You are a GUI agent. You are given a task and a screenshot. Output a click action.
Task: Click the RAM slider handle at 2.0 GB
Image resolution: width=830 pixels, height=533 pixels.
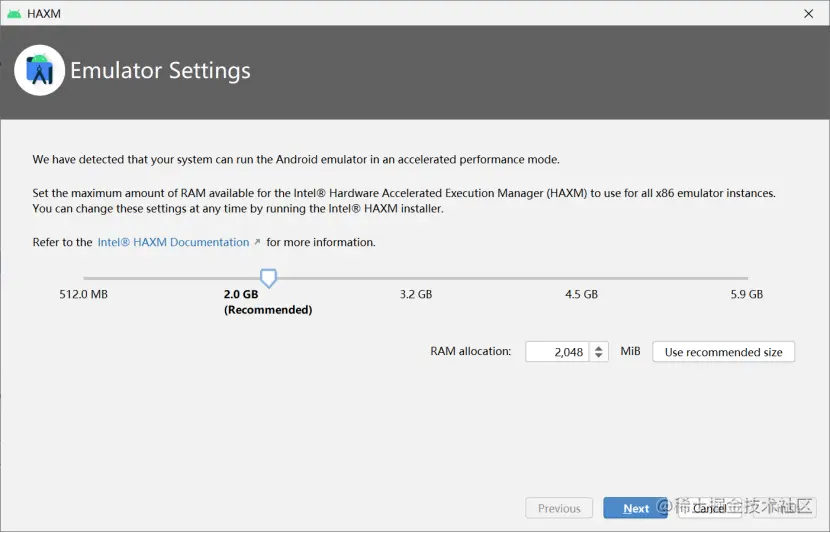pos(268,278)
